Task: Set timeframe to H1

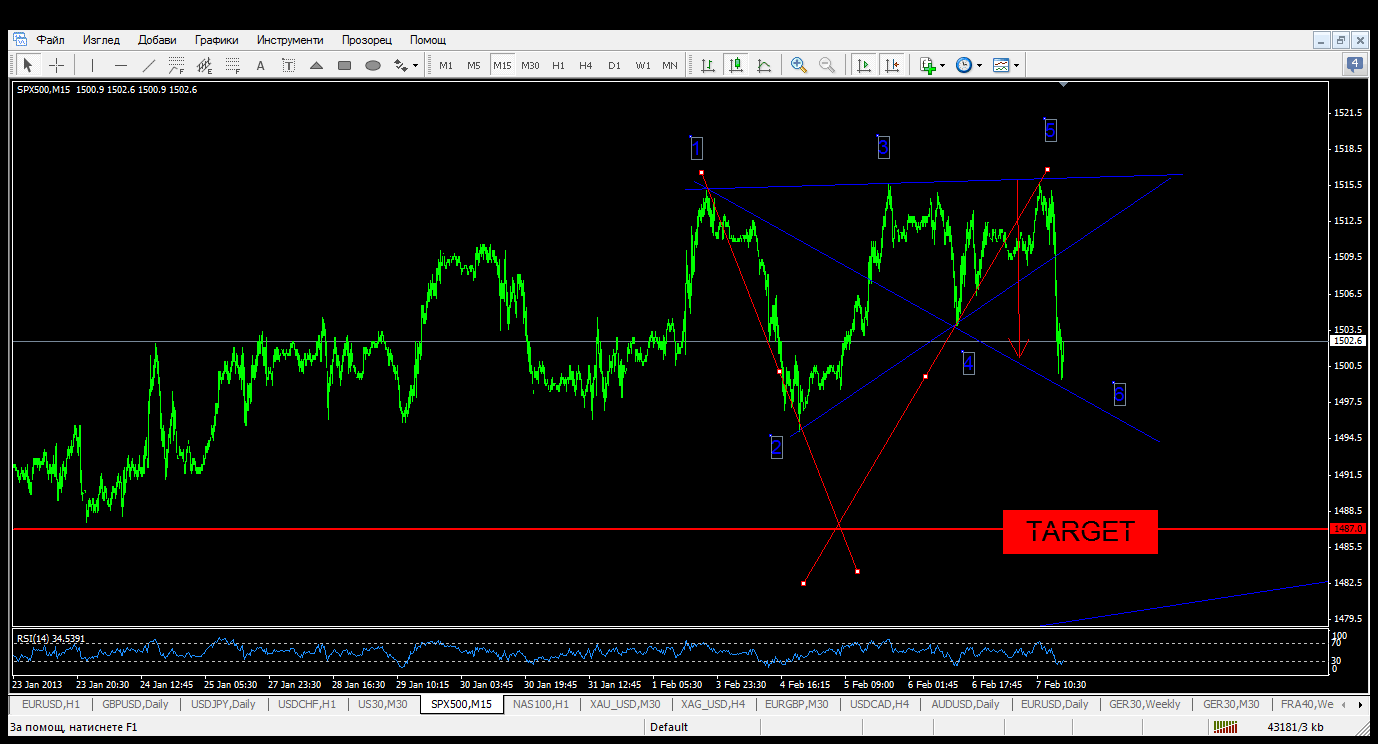Action: click(558, 65)
